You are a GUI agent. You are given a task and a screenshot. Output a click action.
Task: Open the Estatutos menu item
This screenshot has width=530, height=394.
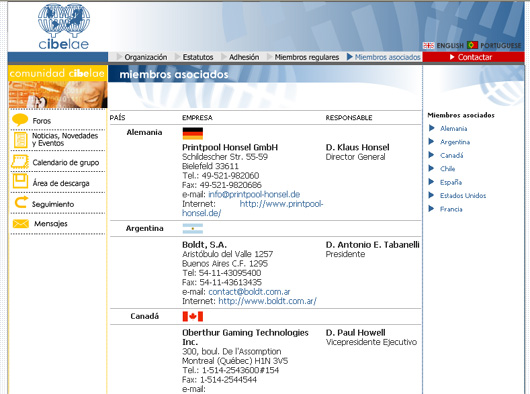(x=198, y=57)
